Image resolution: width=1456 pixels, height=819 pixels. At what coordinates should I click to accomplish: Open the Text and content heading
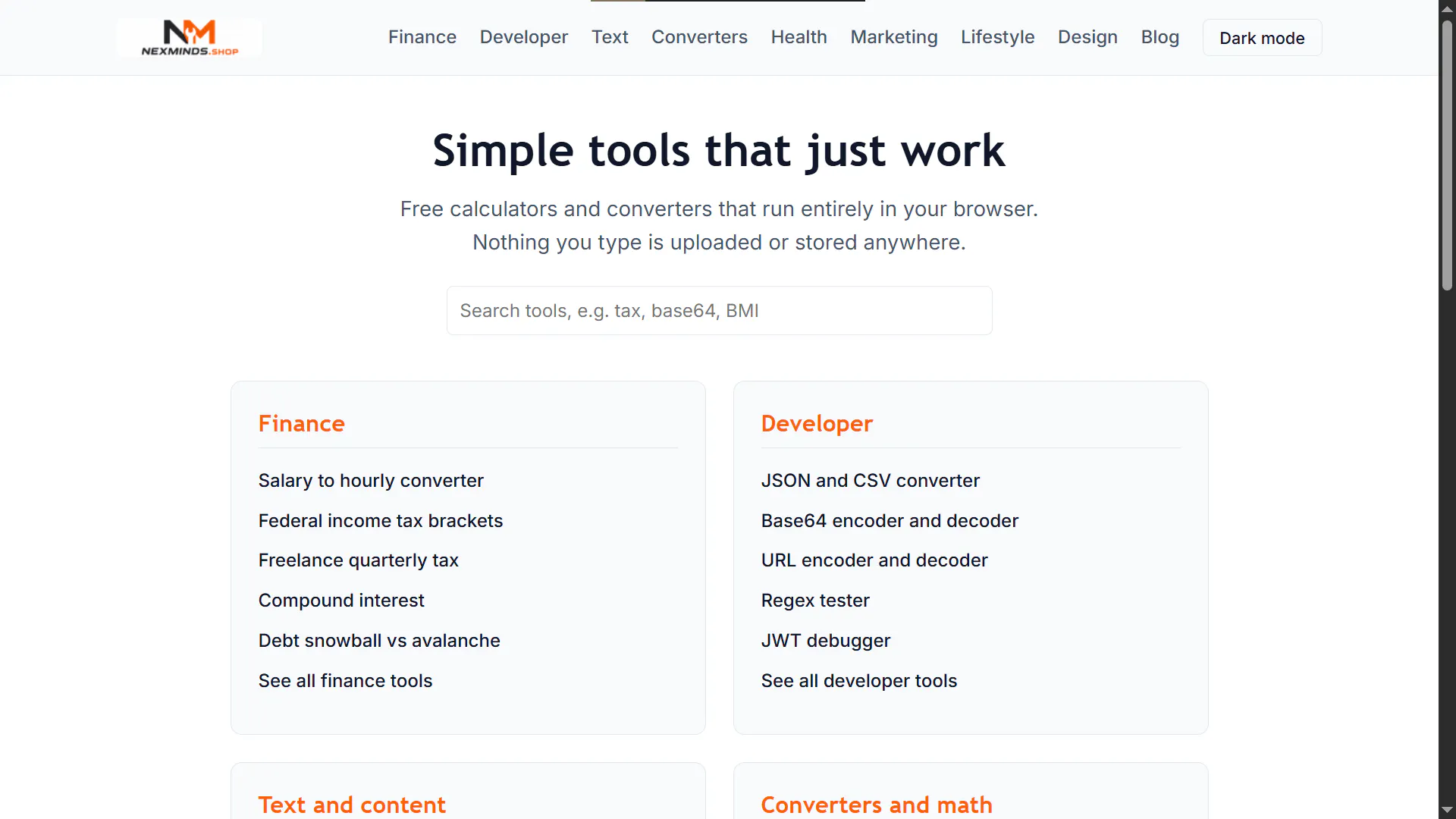point(352,805)
